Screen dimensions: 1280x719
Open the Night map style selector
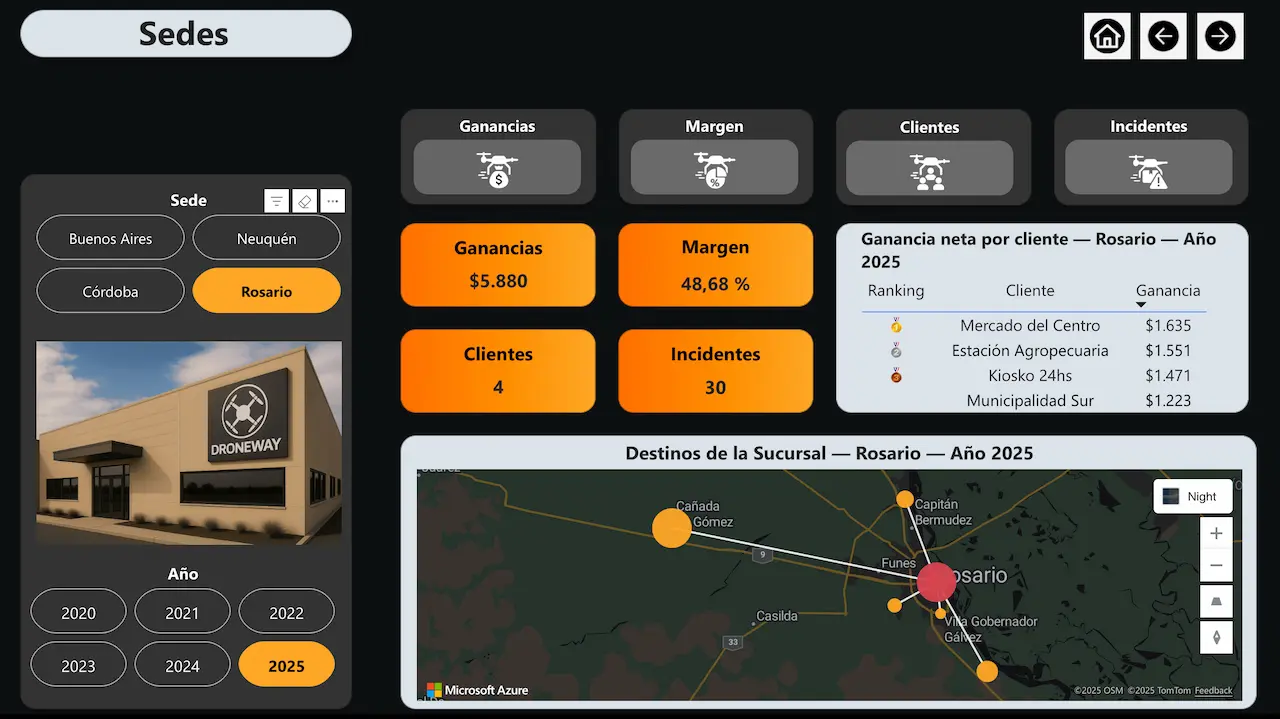[x=1192, y=496]
